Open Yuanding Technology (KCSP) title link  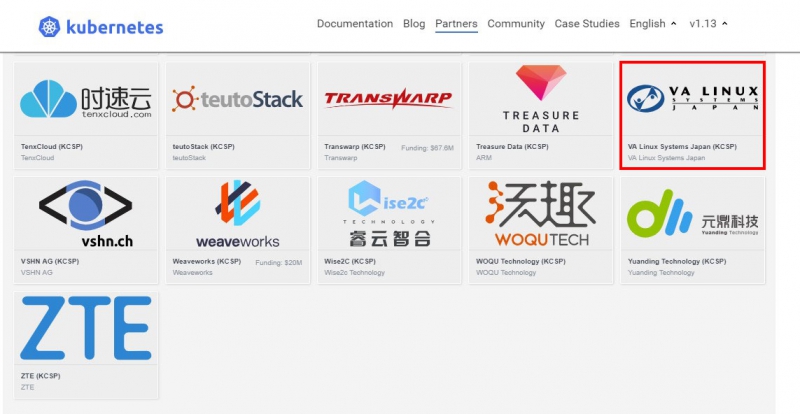677,261
